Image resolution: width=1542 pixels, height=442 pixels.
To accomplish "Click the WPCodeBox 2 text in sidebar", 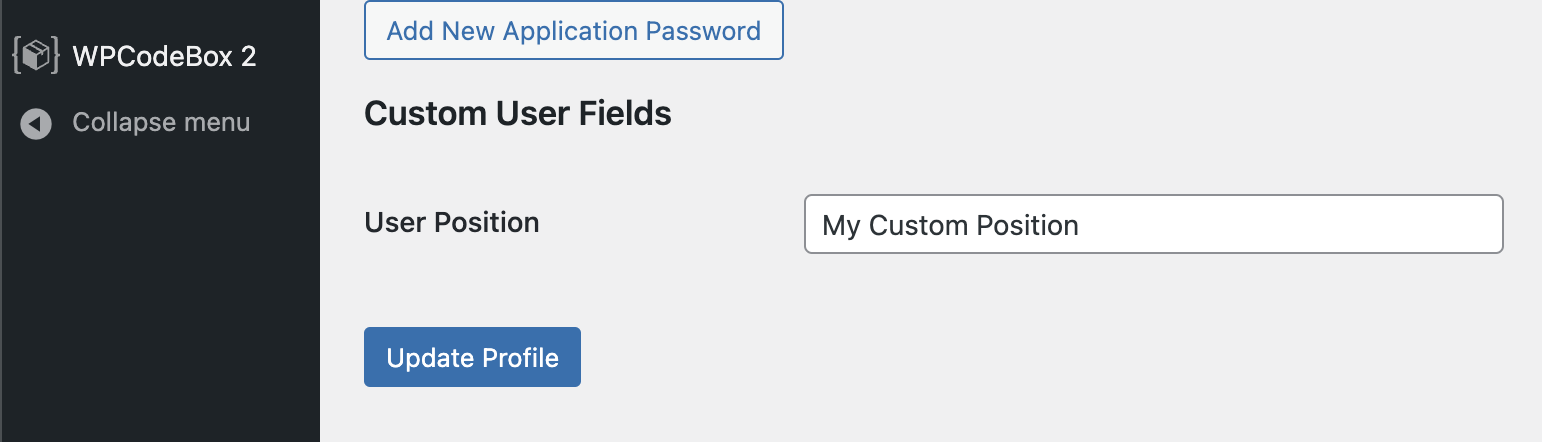I will [165, 56].
